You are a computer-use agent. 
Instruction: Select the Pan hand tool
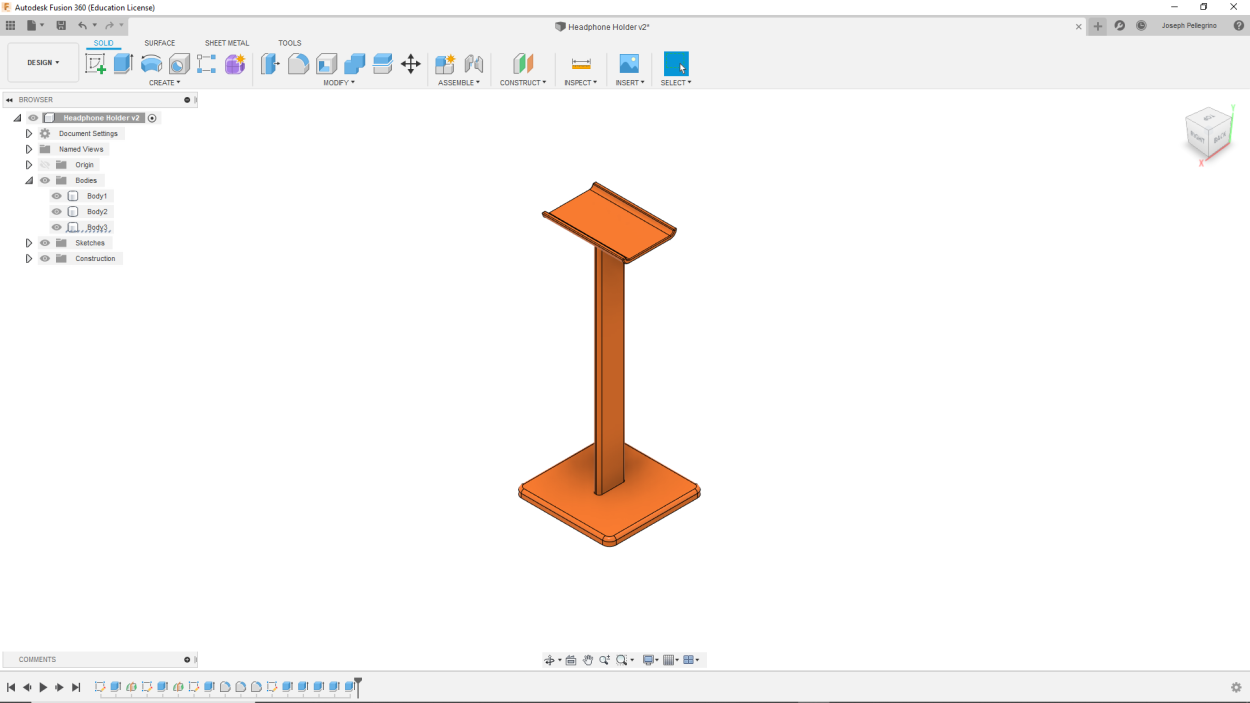(x=588, y=660)
